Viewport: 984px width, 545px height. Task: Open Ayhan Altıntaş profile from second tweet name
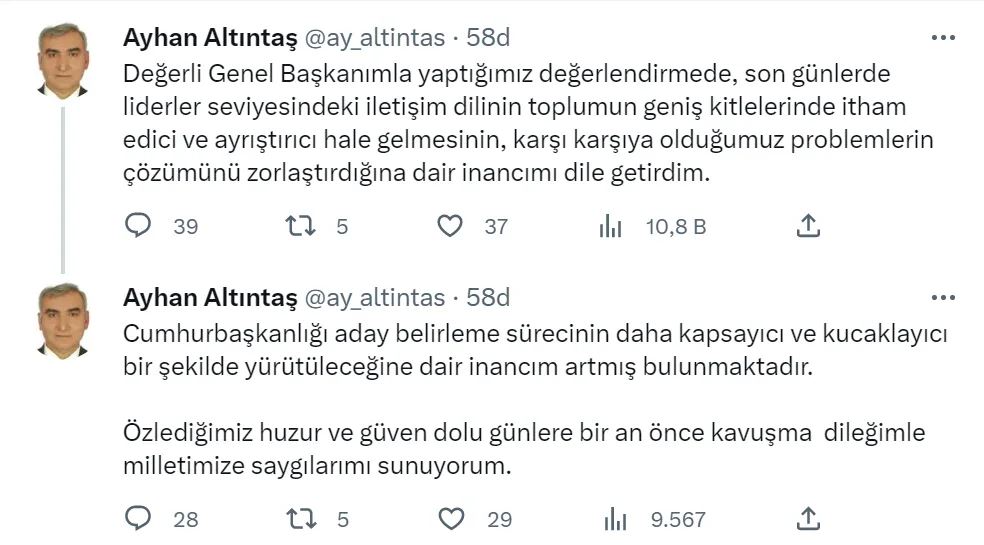[x=209, y=298]
